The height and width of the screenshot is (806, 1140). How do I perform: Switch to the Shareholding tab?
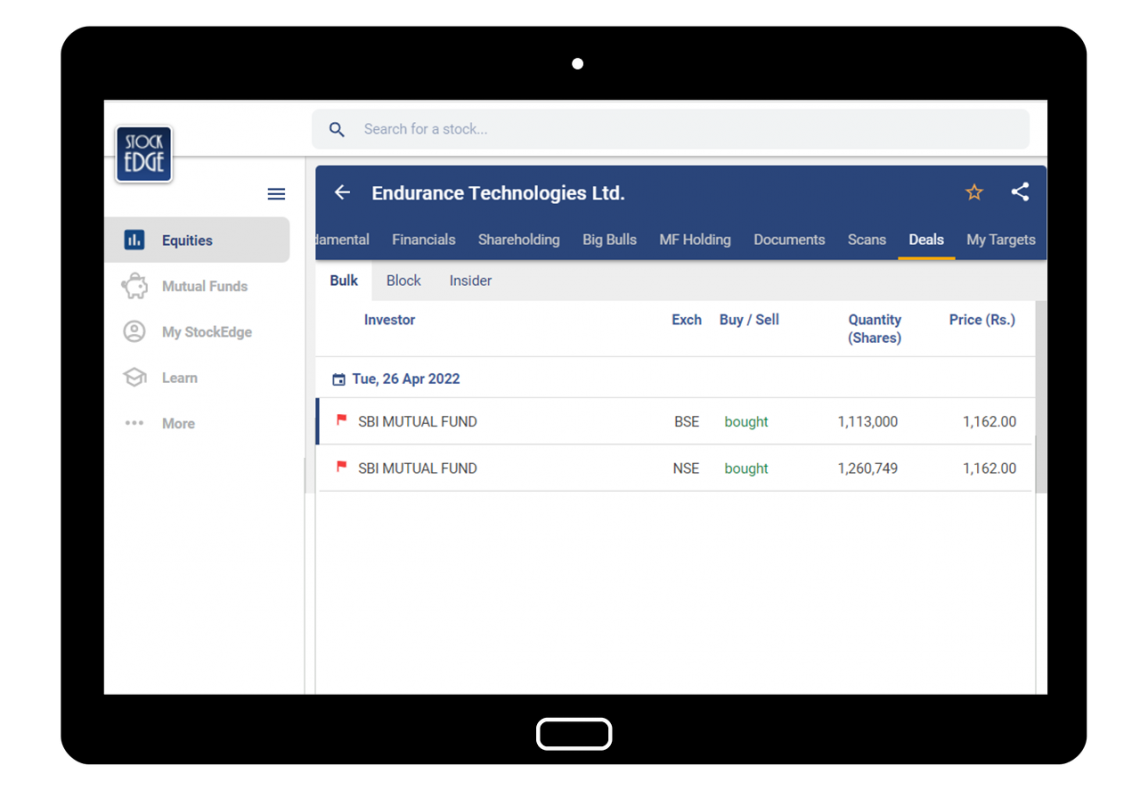tap(519, 240)
